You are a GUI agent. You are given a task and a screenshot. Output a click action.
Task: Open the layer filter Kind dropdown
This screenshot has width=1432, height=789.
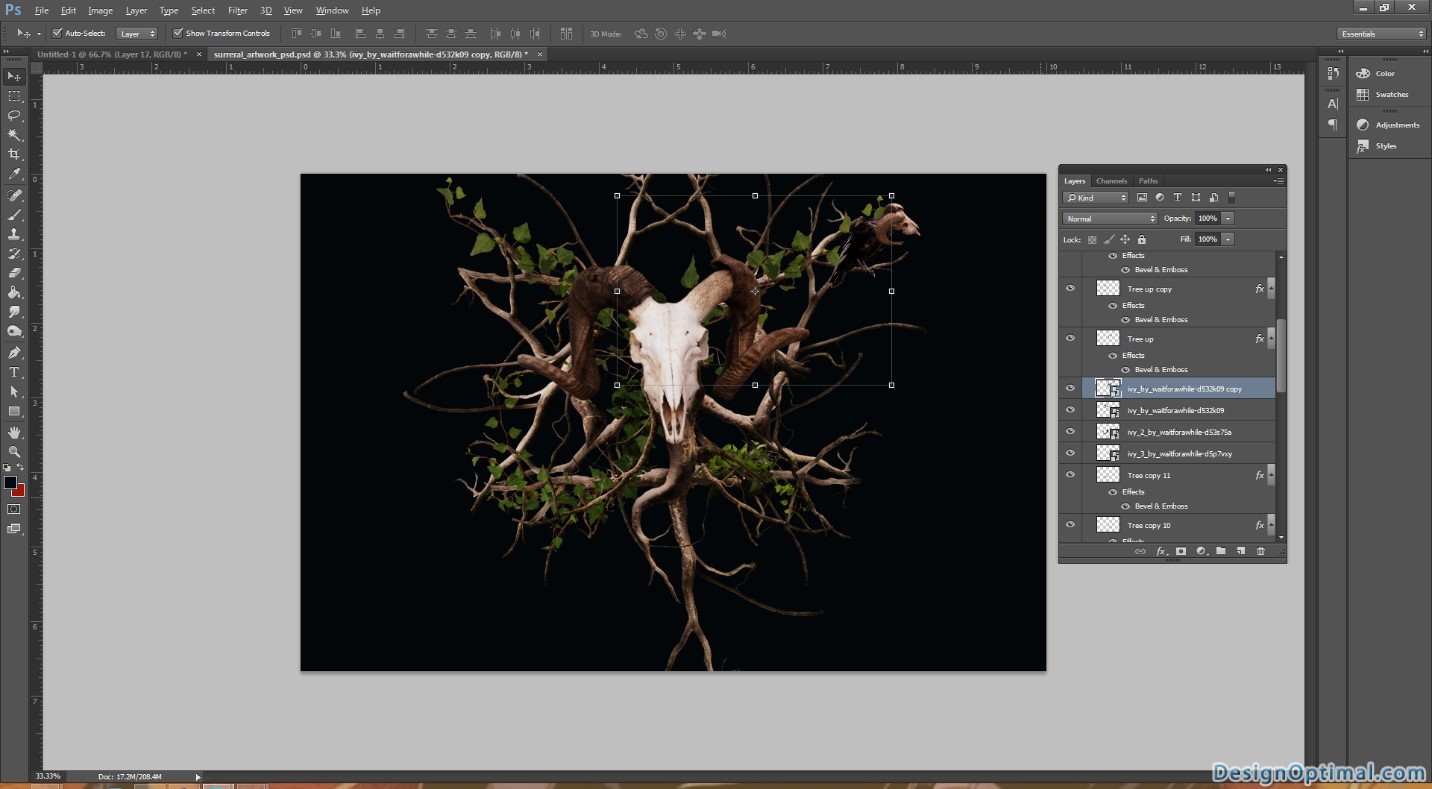[x=1096, y=197]
